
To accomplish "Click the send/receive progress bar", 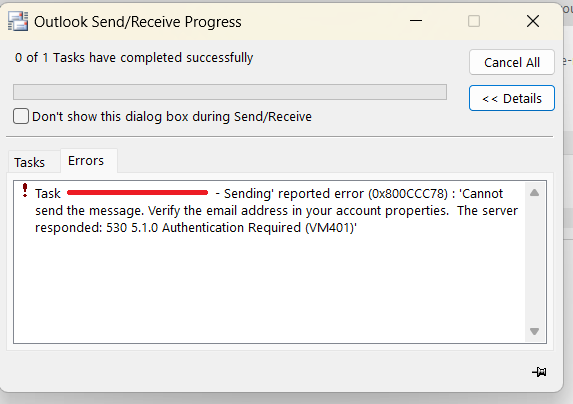I will pyautogui.click(x=230, y=92).
